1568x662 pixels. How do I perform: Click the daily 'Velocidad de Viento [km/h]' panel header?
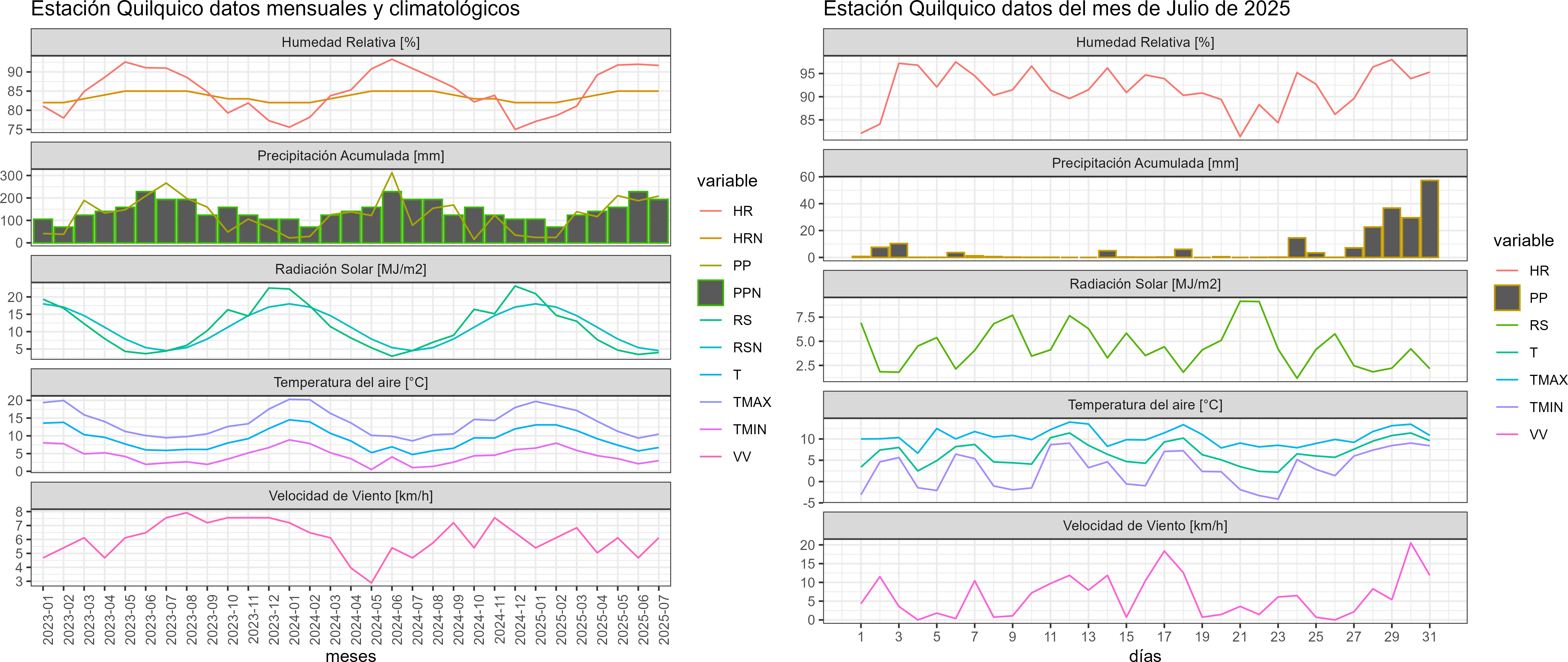(x=1145, y=526)
